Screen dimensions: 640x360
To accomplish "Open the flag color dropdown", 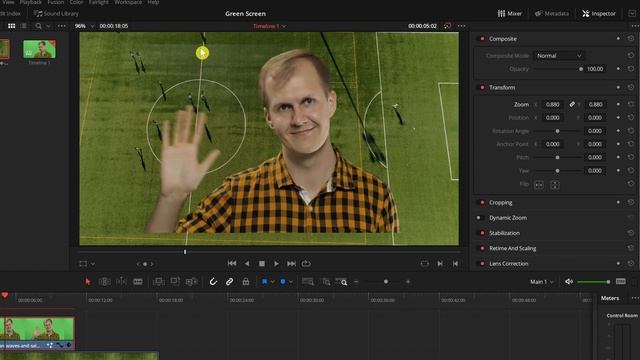I will click(x=272, y=282).
